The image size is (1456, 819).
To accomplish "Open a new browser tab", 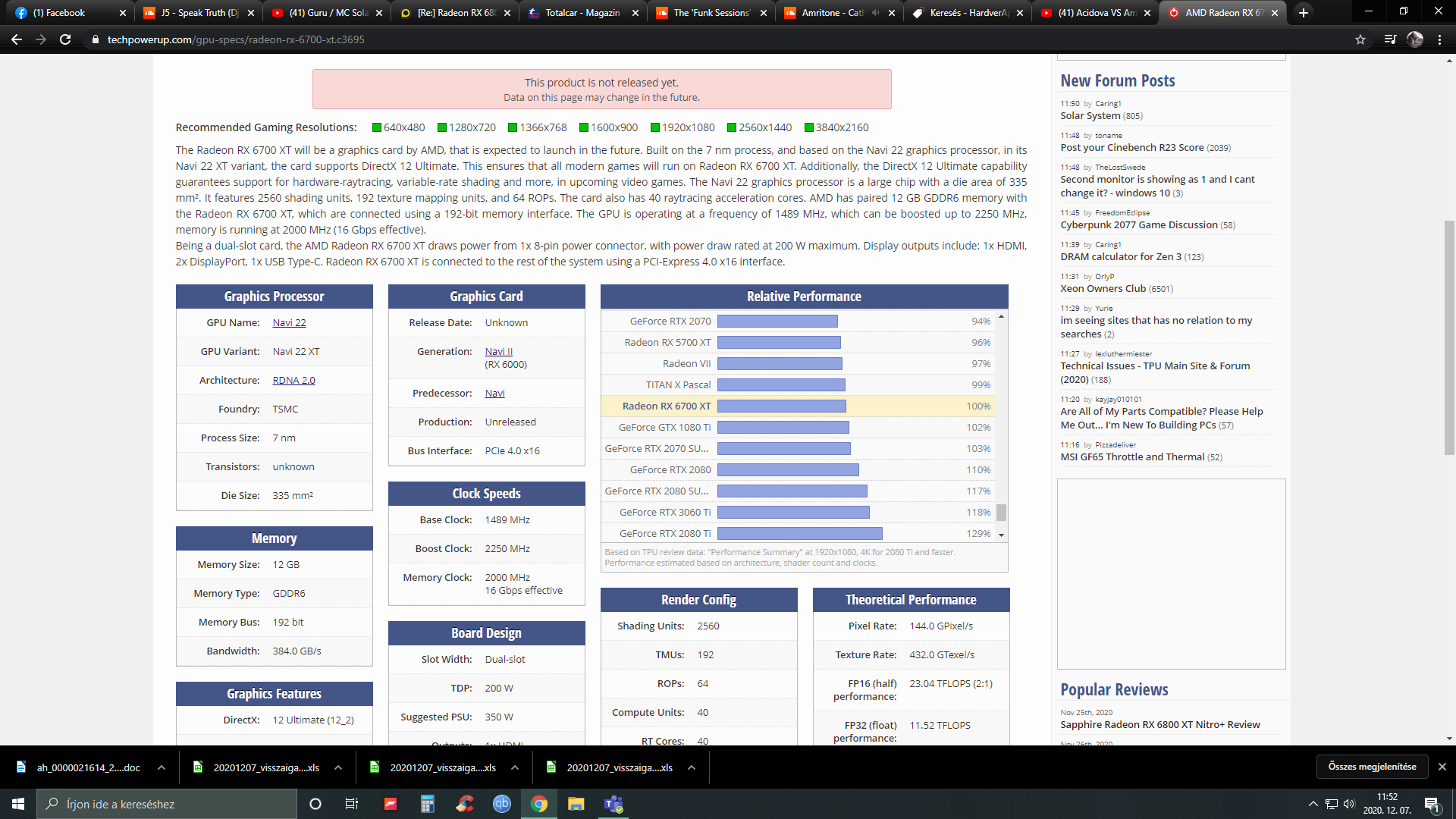I will 1303,13.
